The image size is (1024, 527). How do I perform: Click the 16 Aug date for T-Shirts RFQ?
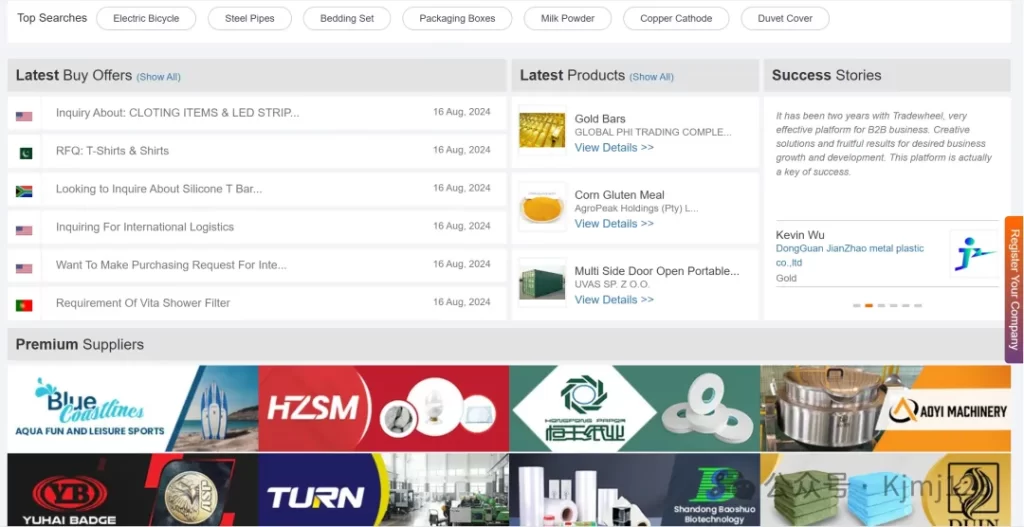click(x=461, y=150)
